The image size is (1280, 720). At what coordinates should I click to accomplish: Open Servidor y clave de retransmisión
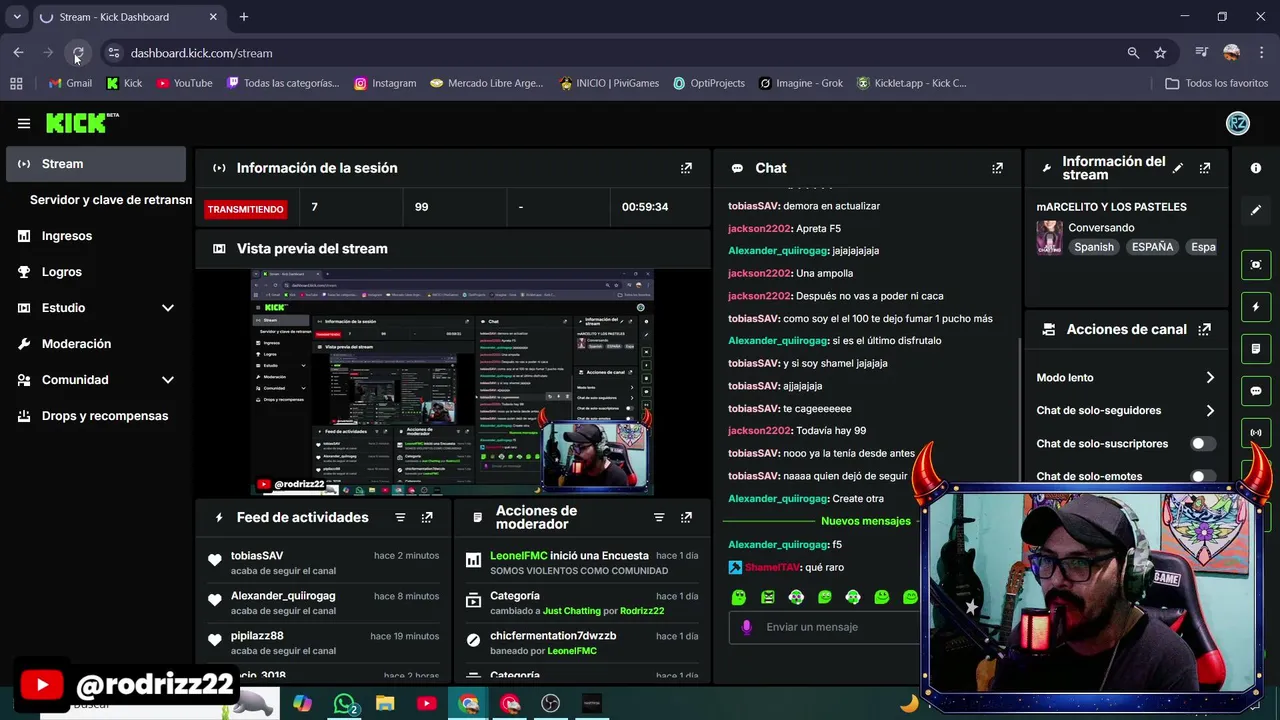pyautogui.click(x=110, y=200)
